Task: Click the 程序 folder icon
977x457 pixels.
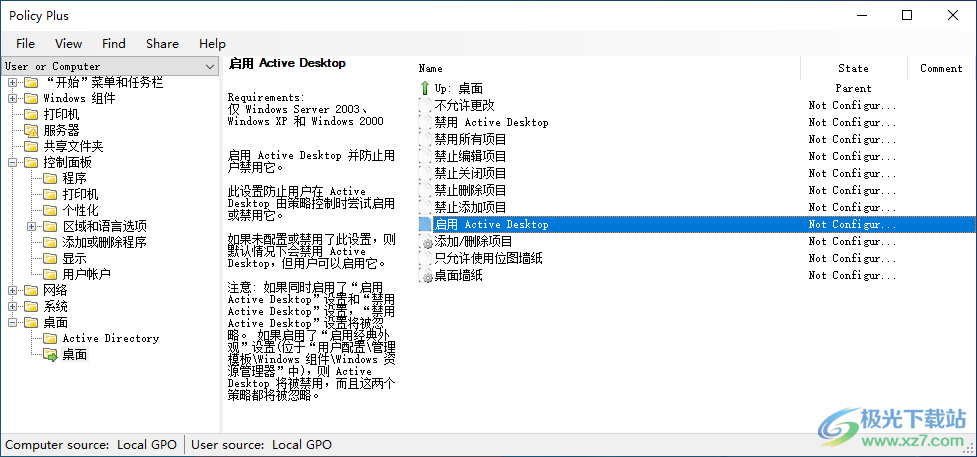Action: click(50, 178)
